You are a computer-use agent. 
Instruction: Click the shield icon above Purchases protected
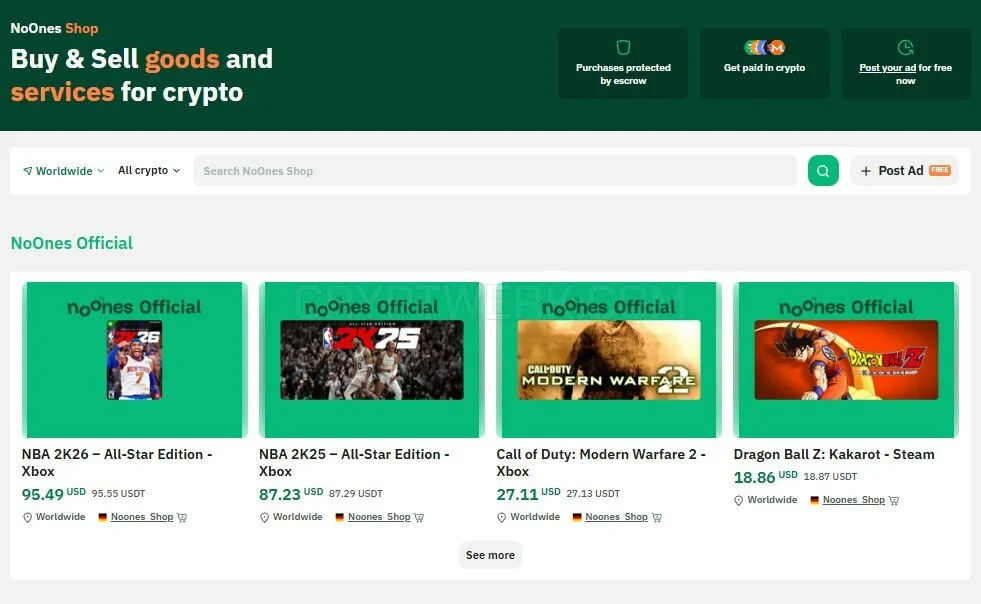[623, 48]
